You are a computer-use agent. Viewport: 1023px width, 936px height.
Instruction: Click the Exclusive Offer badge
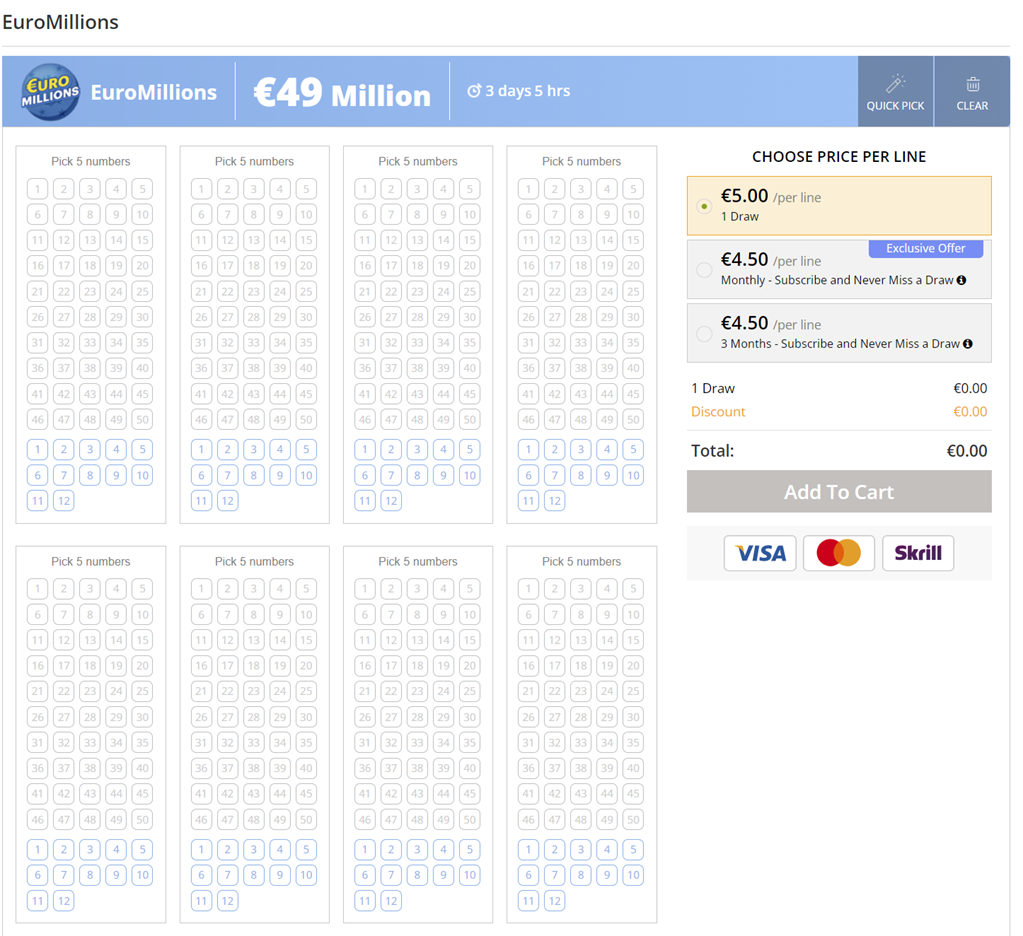[926, 249]
